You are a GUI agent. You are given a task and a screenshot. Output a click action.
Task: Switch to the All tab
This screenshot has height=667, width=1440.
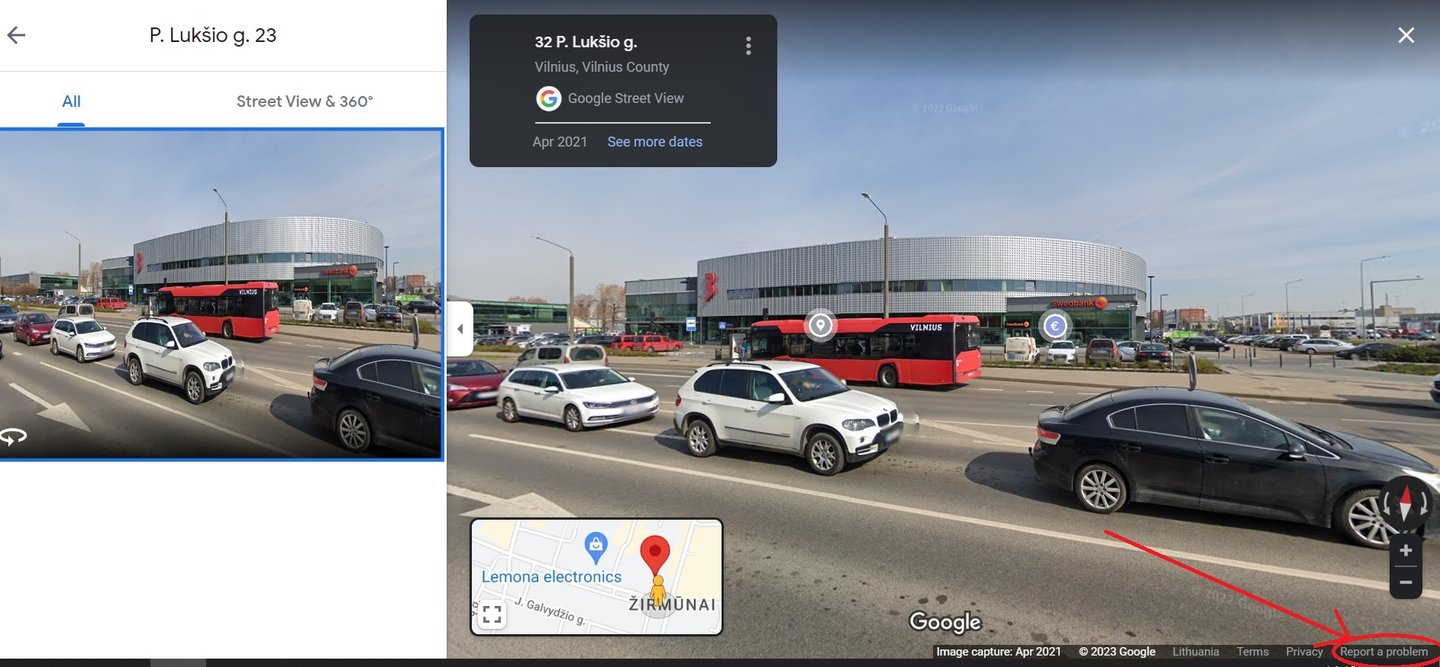[71, 101]
